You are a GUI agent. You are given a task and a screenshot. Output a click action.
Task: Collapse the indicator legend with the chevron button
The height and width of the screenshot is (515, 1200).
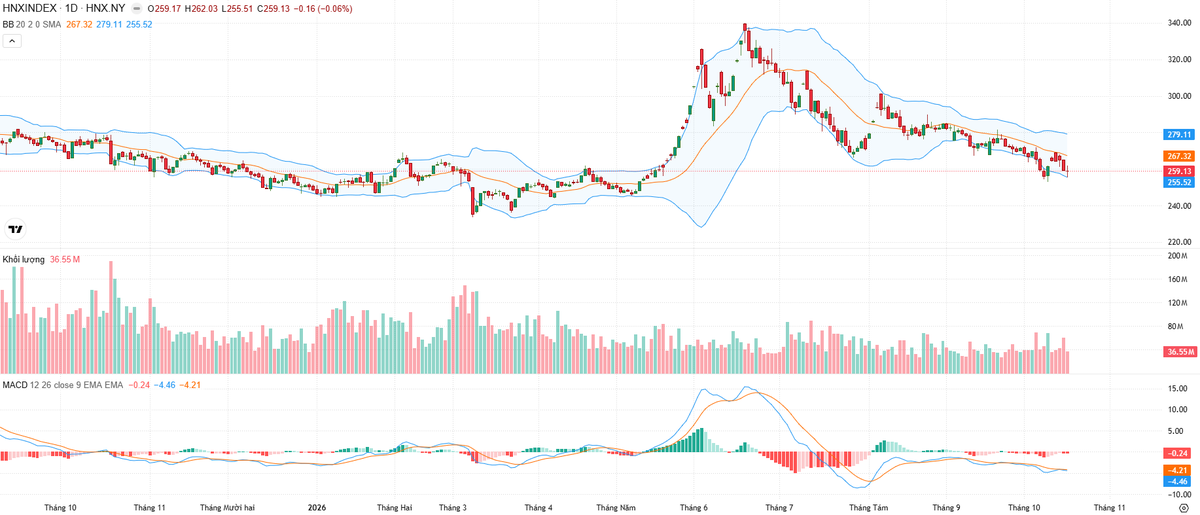[x=12, y=41]
